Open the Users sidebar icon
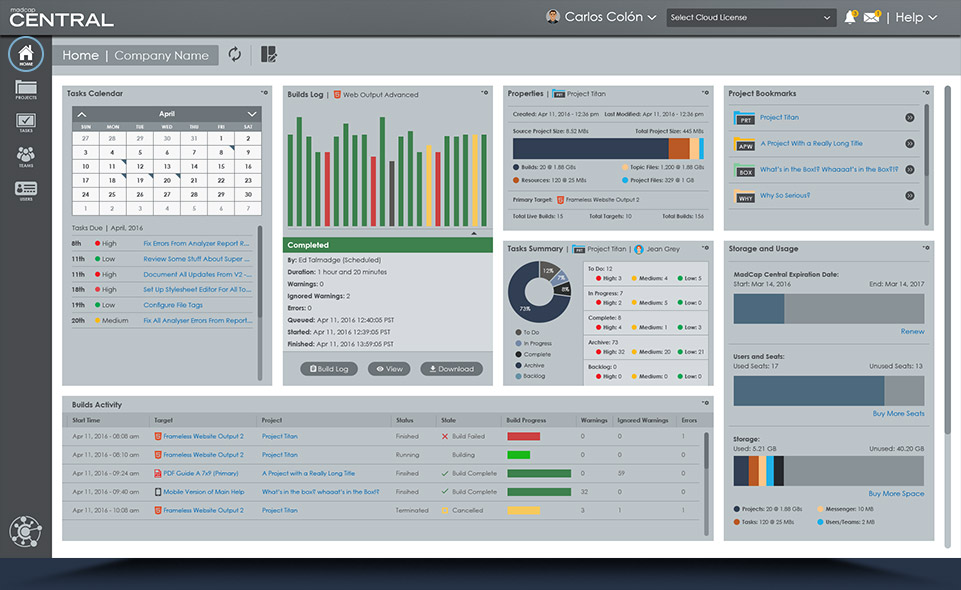 (26, 191)
